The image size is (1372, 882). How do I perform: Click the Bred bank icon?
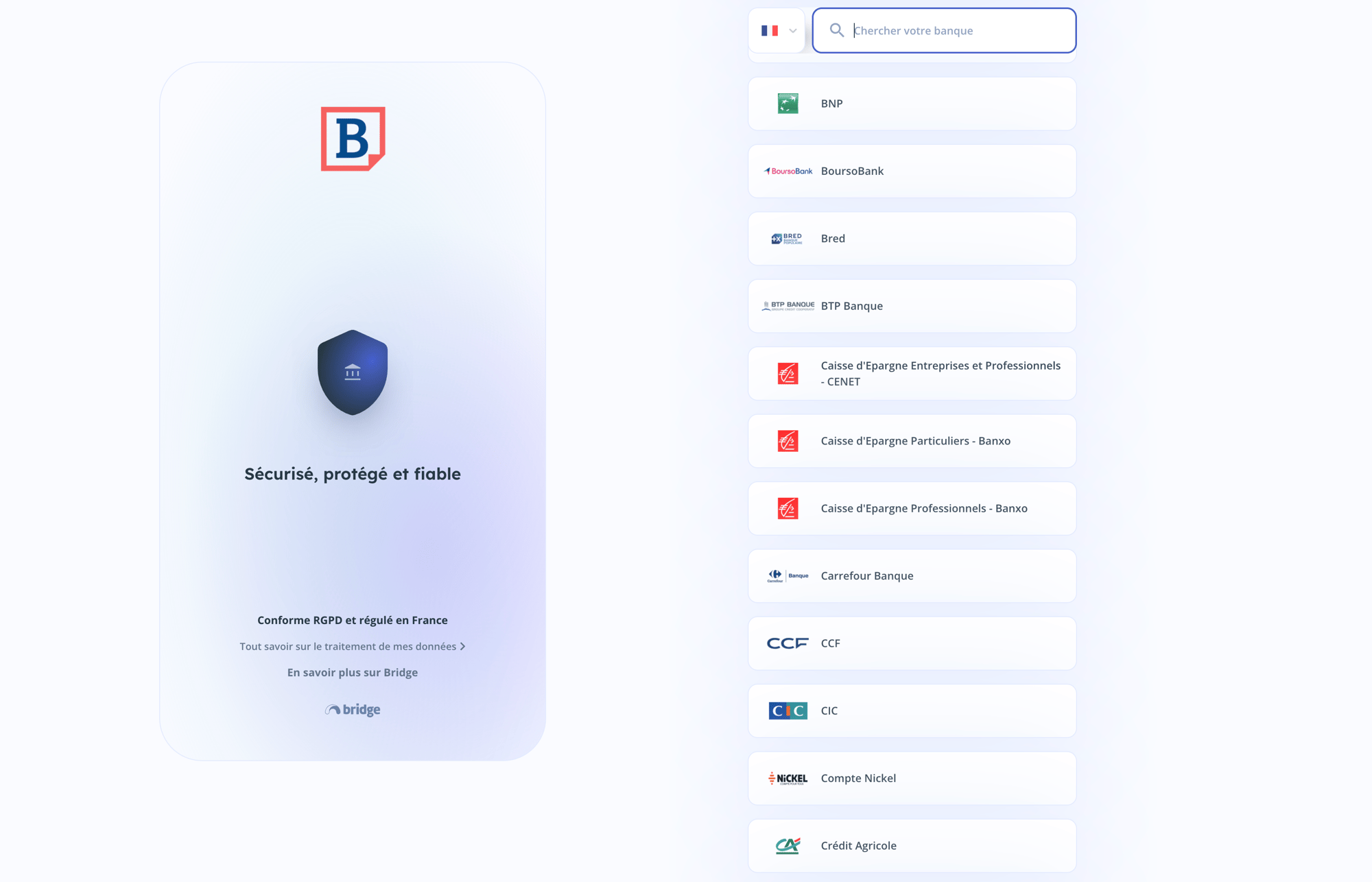tap(787, 238)
